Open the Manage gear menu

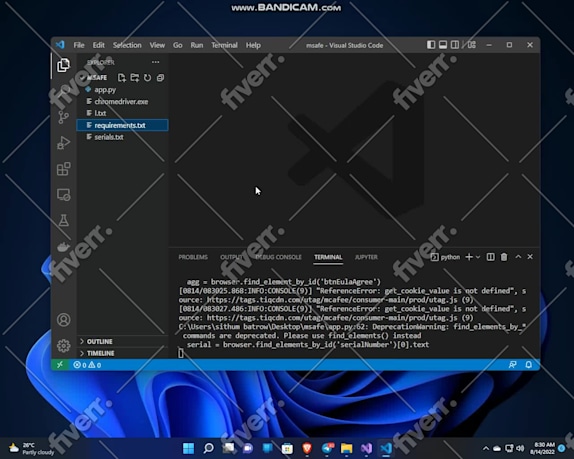[63, 345]
